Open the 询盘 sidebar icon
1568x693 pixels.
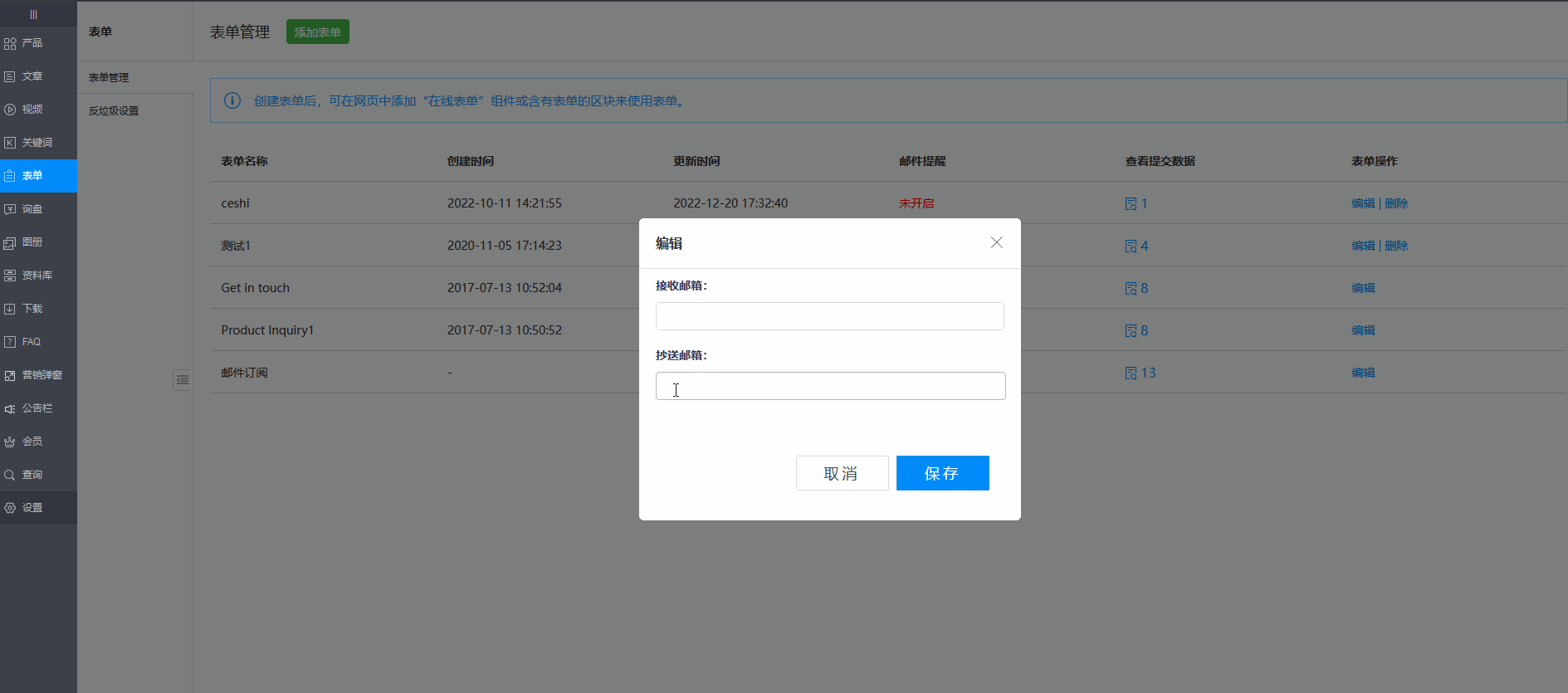point(10,209)
